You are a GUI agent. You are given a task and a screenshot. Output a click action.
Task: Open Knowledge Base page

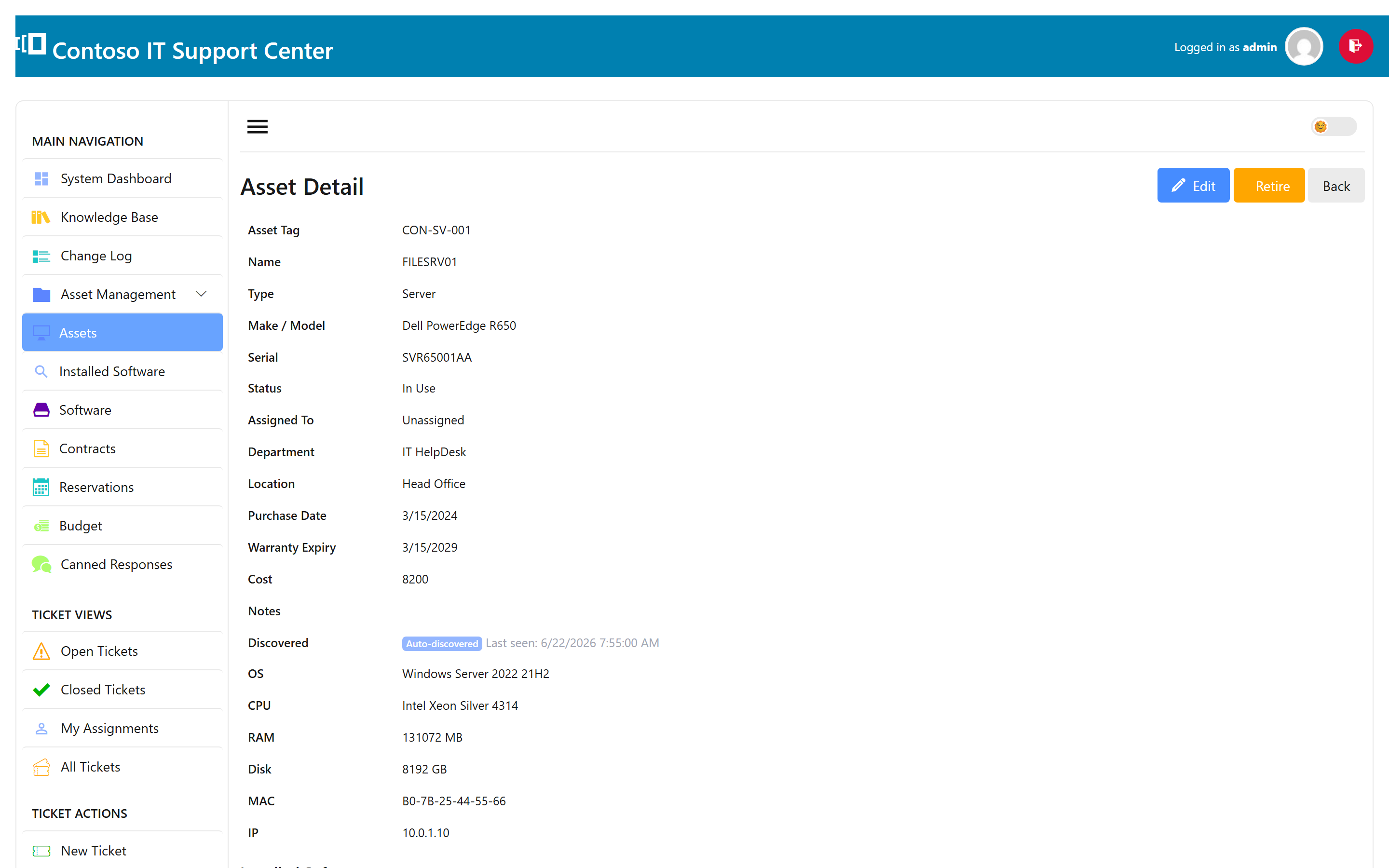(x=122, y=217)
